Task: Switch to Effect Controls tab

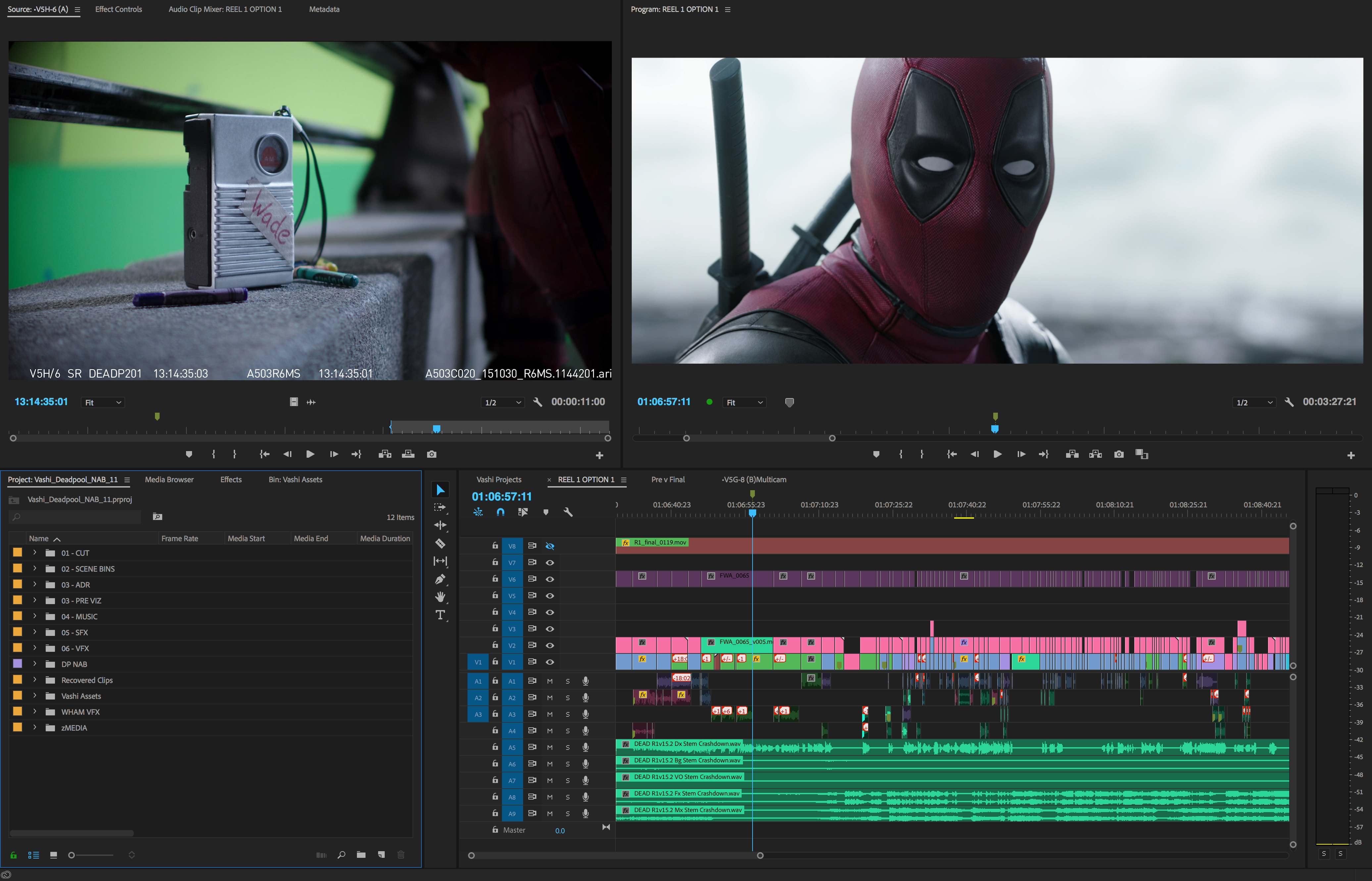Action: [x=119, y=9]
